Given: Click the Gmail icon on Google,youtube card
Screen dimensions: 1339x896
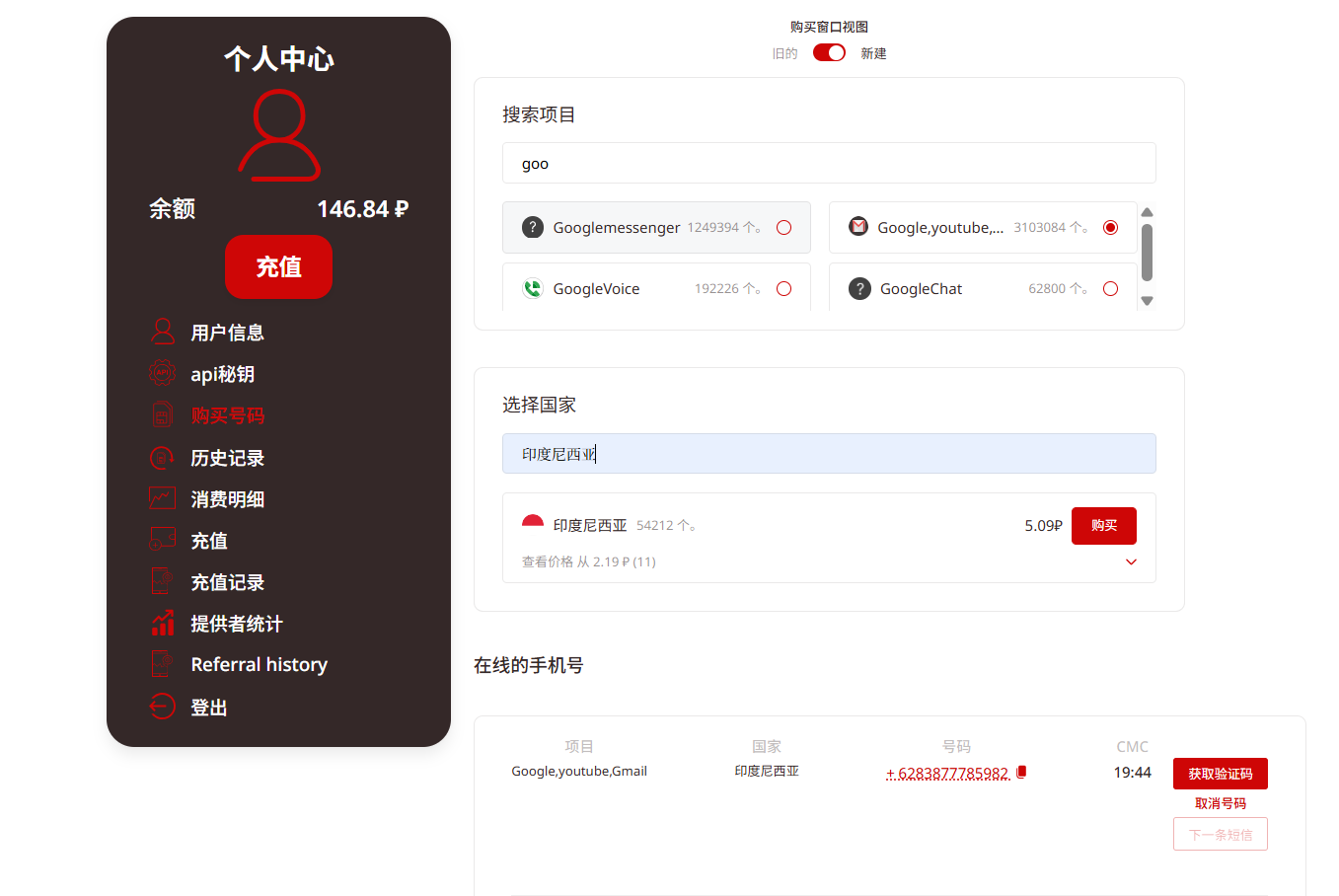Looking at the screenshot, I should (x=858, y=227).
